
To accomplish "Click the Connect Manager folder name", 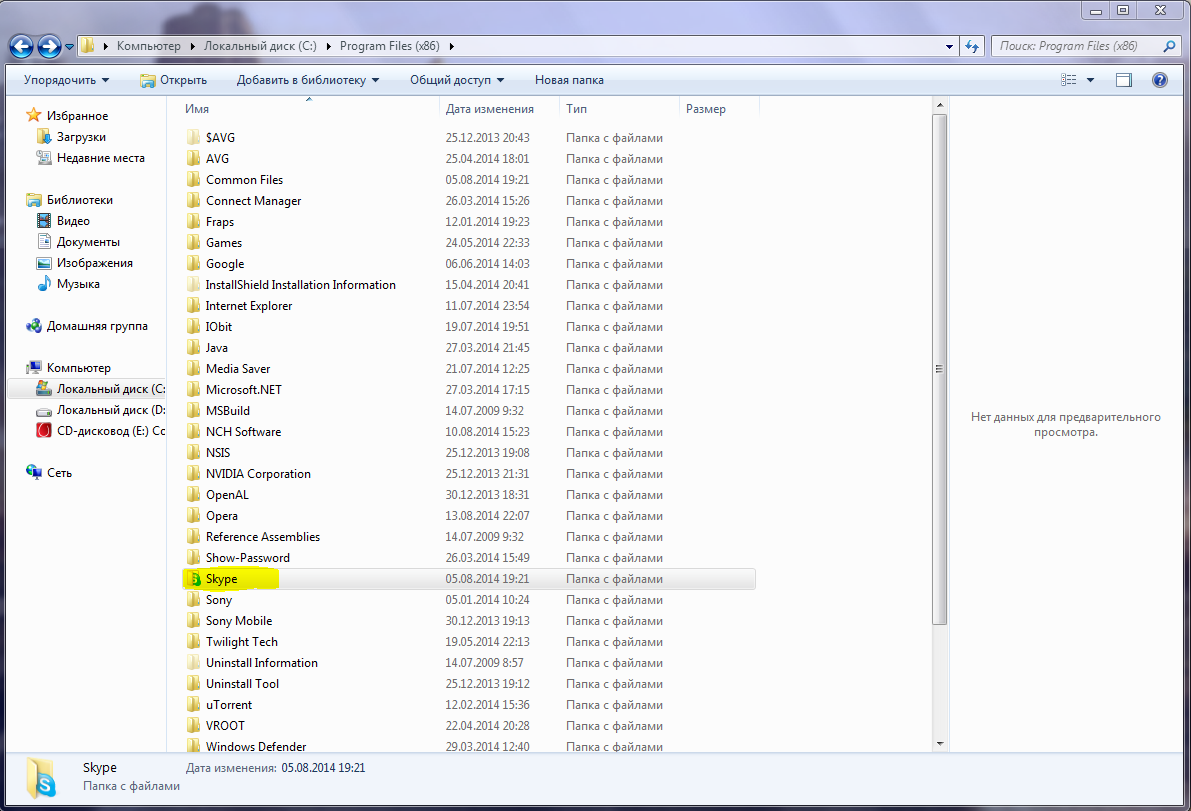I will pos(254,200).
